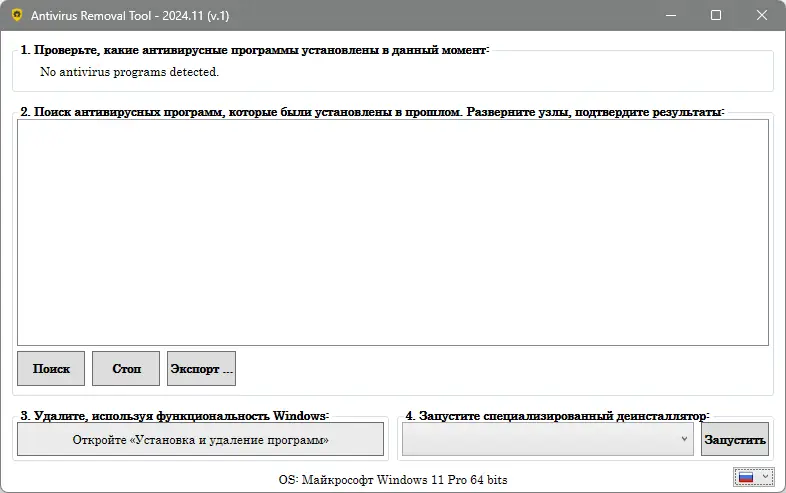Click inside the search results list area

pos(392,232)
